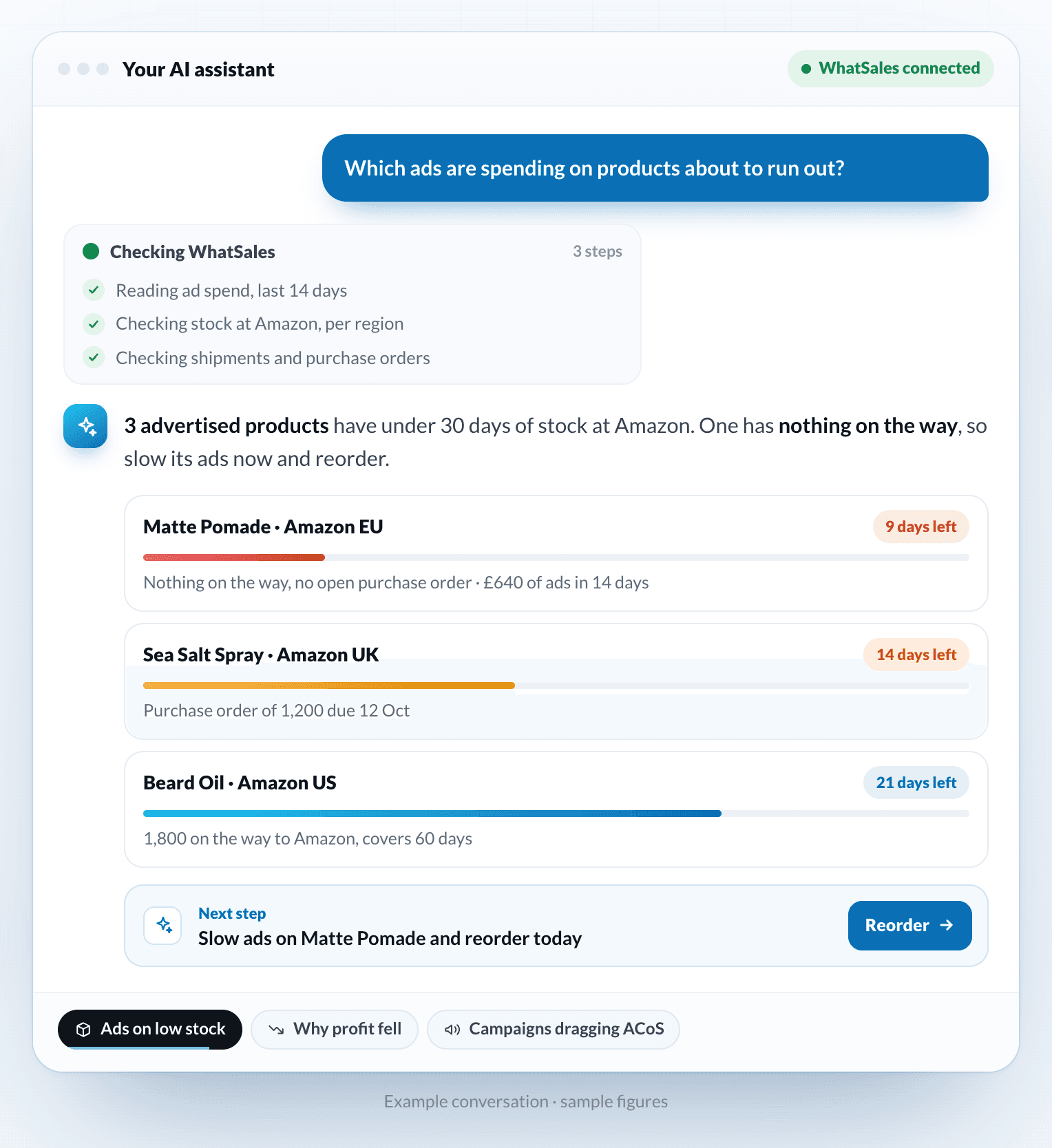Image resolution: width=1052 pixels, height=1148 pixels.
Task: Open the Matte Pomade Amazon EU card
Action: (x=556, y=553)
